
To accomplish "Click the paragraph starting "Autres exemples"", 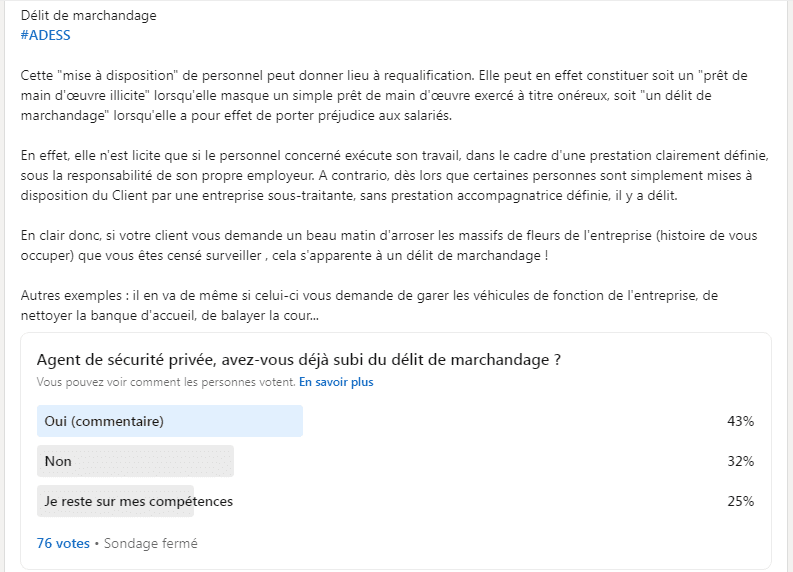I will click(x=369, y=305).
